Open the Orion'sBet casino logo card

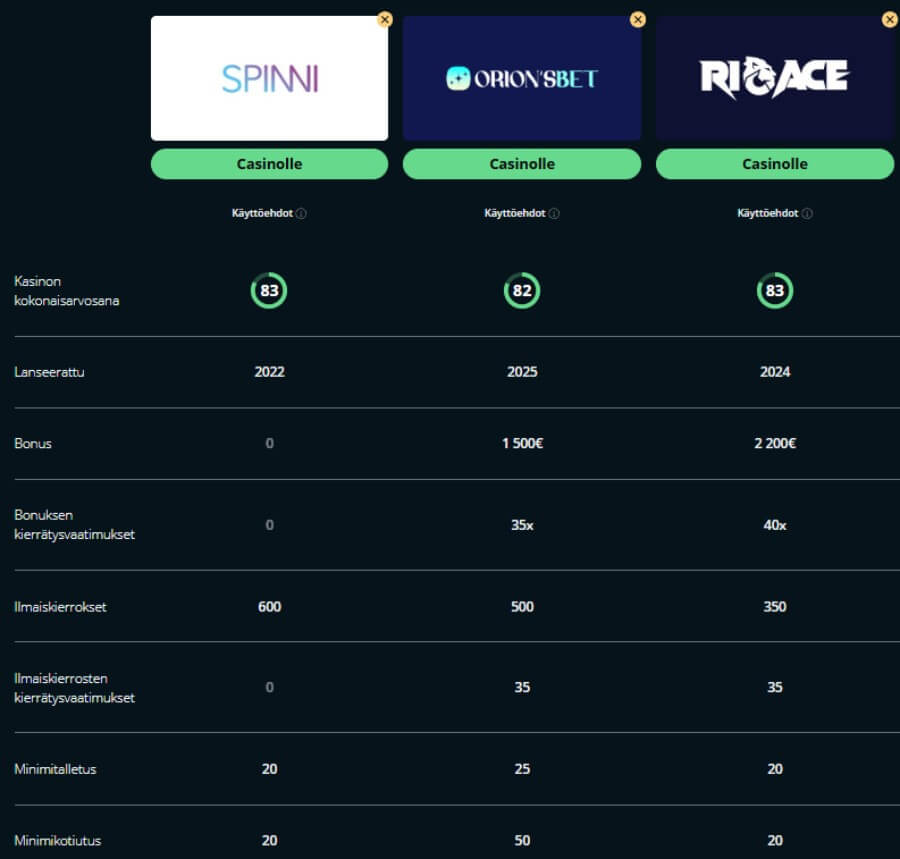pyautogui.click(x=522, y=78)
